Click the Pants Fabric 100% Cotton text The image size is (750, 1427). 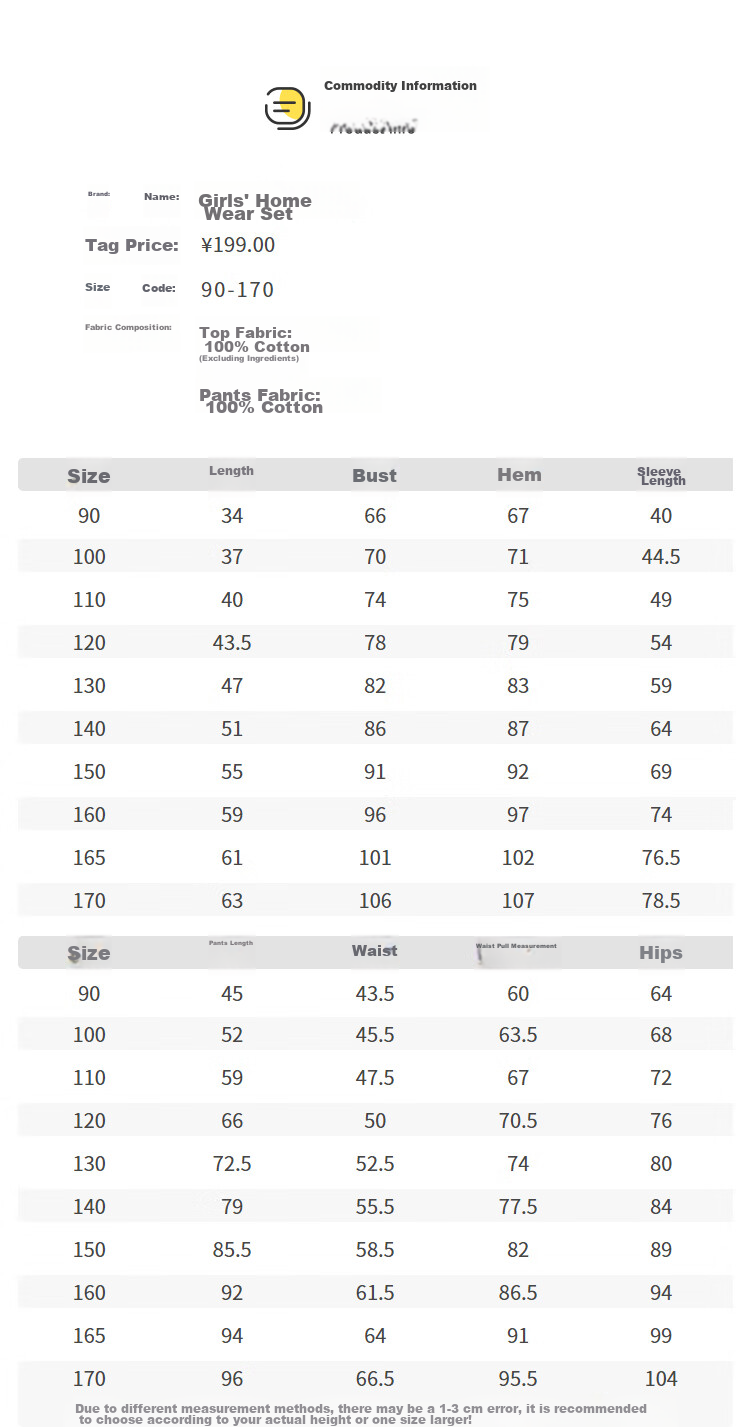coord(261,401)
